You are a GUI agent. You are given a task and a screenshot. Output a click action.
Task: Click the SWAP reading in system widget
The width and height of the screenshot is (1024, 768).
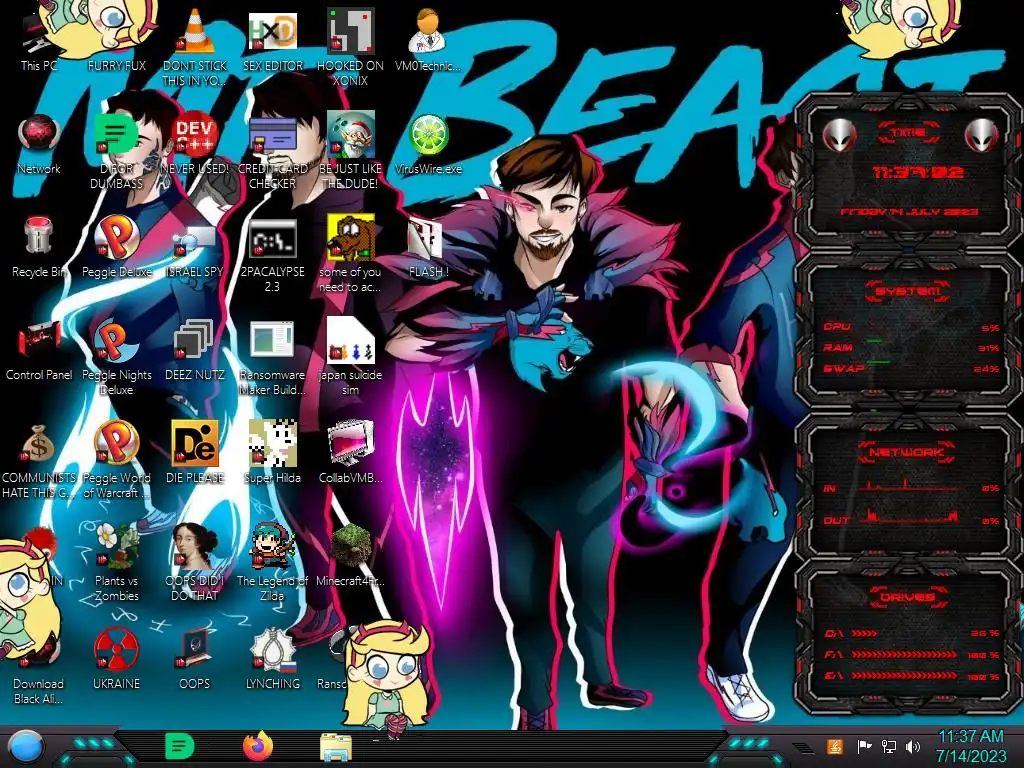click(912, 368)
